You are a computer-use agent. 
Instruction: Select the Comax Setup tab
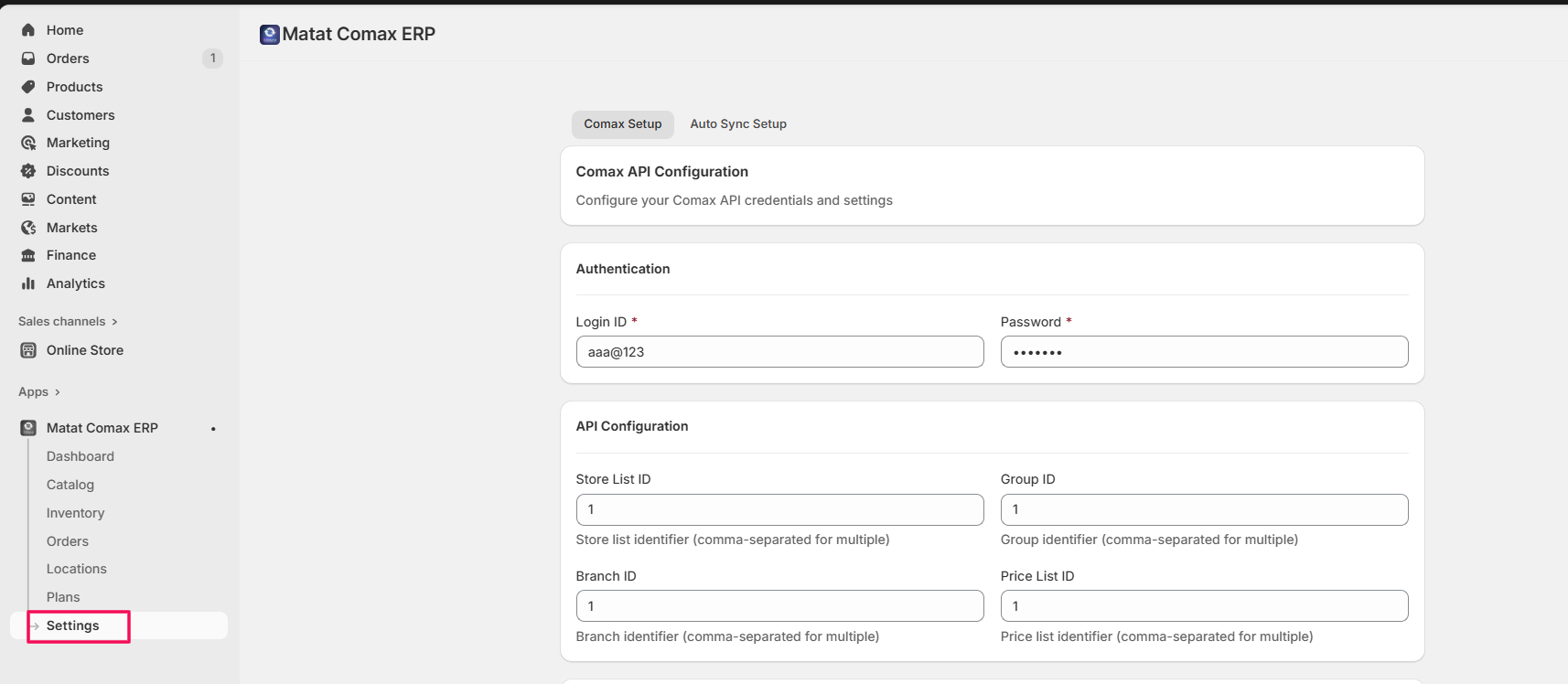pyautogui.click(x=622, y=124)
